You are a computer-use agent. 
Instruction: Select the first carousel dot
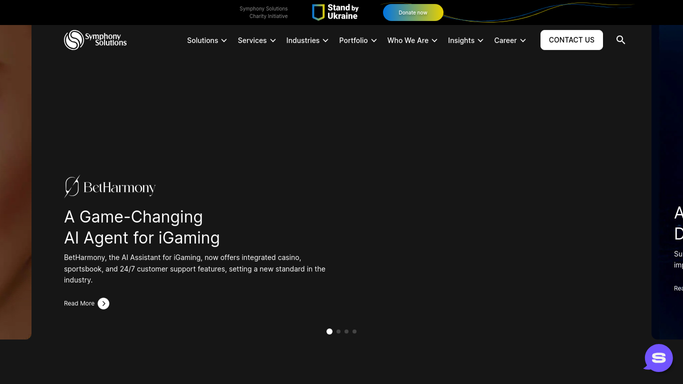(x=329, y=331)
